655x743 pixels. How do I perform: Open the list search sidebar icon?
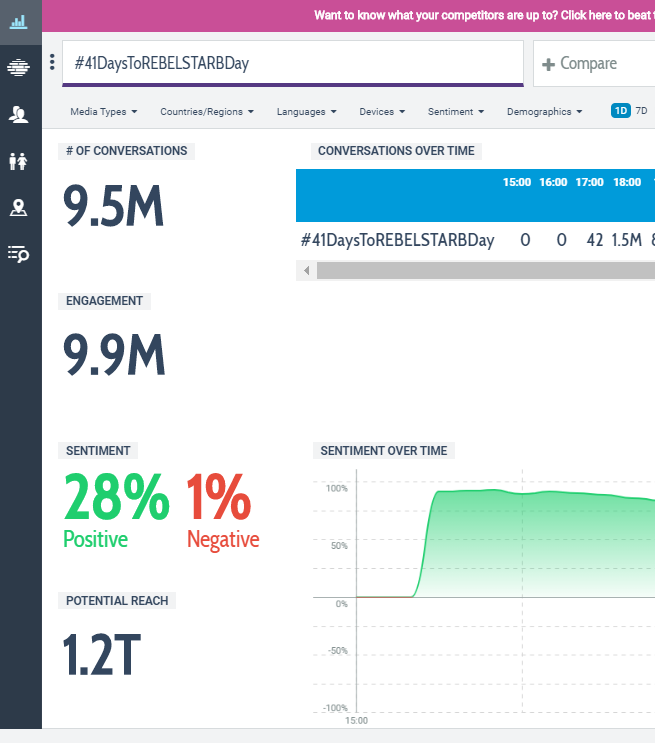tap(18, 254)
